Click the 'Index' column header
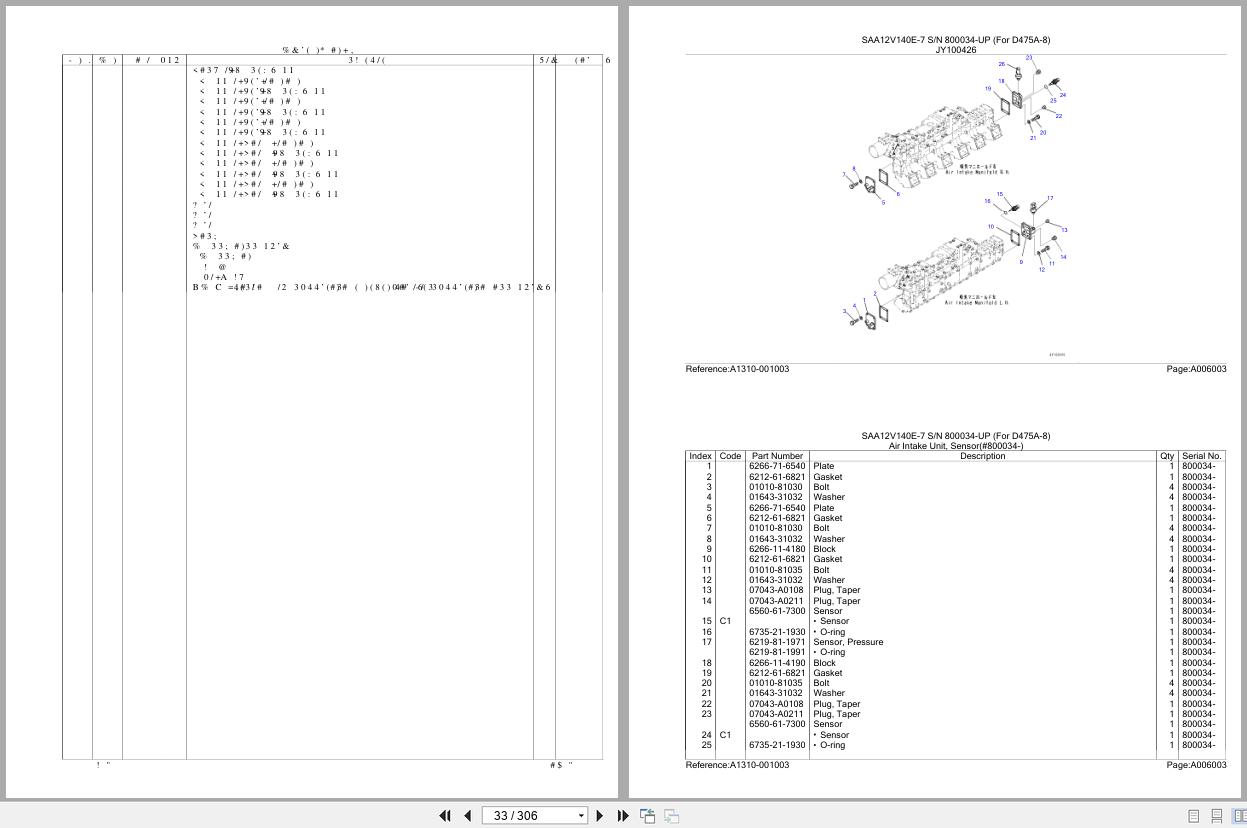1247x828 pixels. pyautogui.click(x=700, y=456)
